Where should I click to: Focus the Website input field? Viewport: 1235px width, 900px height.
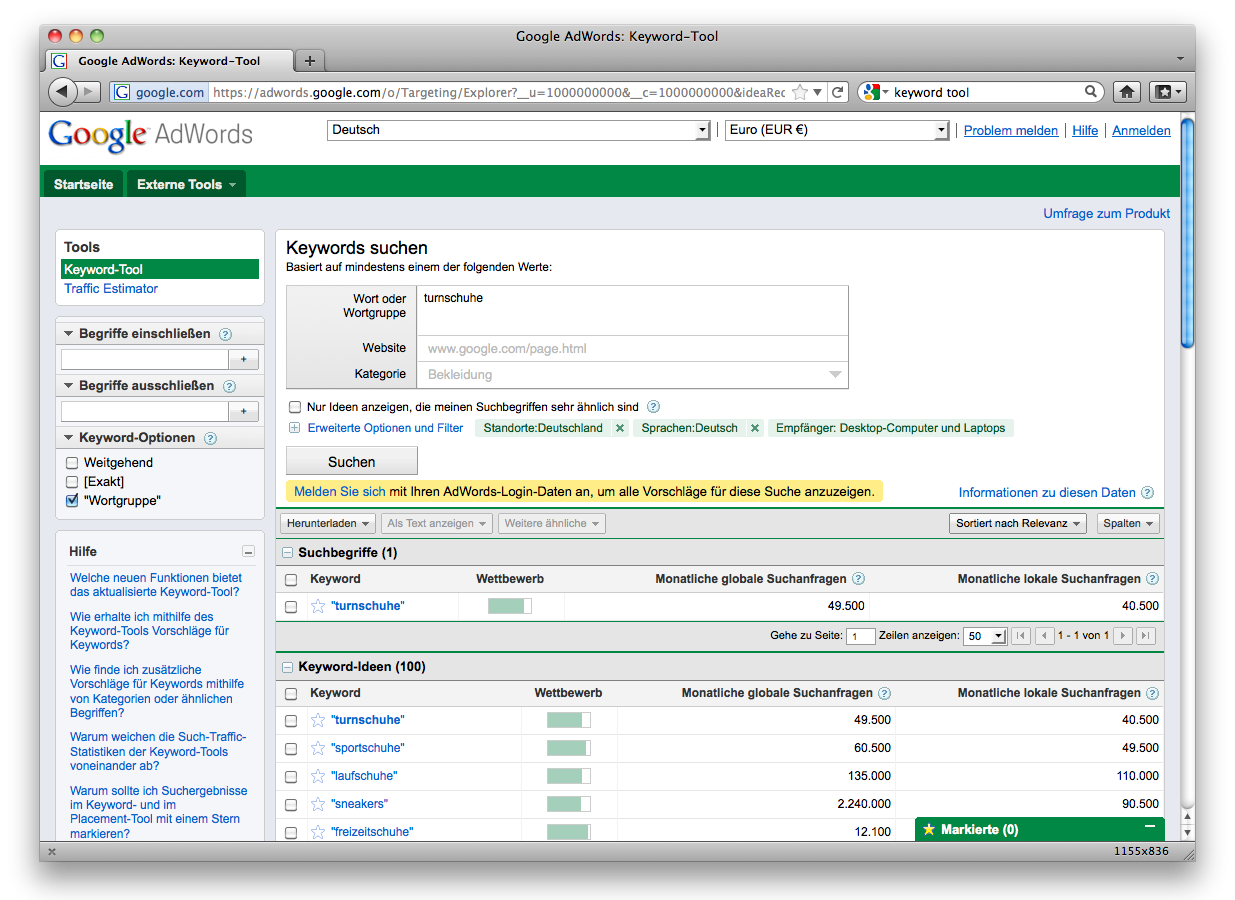click(x=632, y=349)
